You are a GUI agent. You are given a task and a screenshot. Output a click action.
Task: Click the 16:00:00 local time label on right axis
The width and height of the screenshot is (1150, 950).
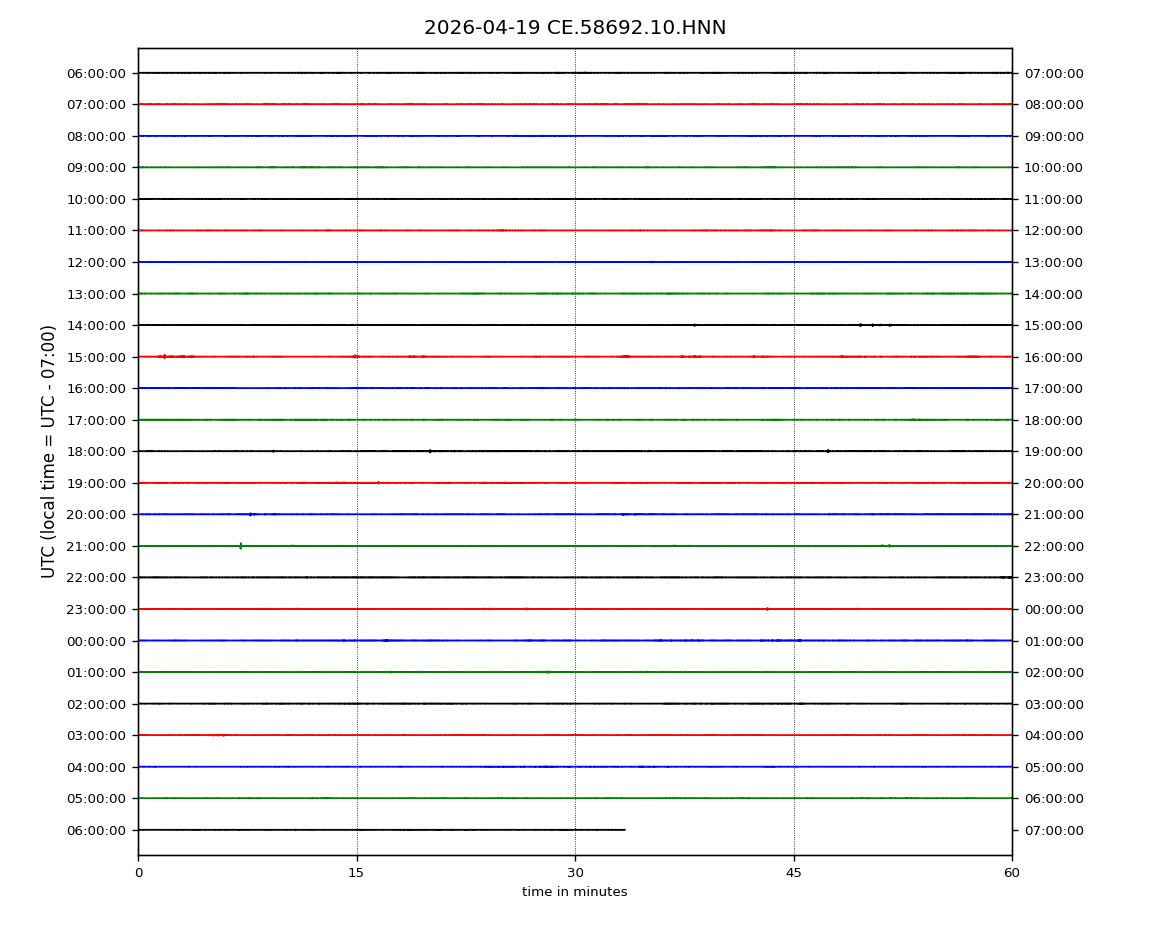pos(1053,357)
